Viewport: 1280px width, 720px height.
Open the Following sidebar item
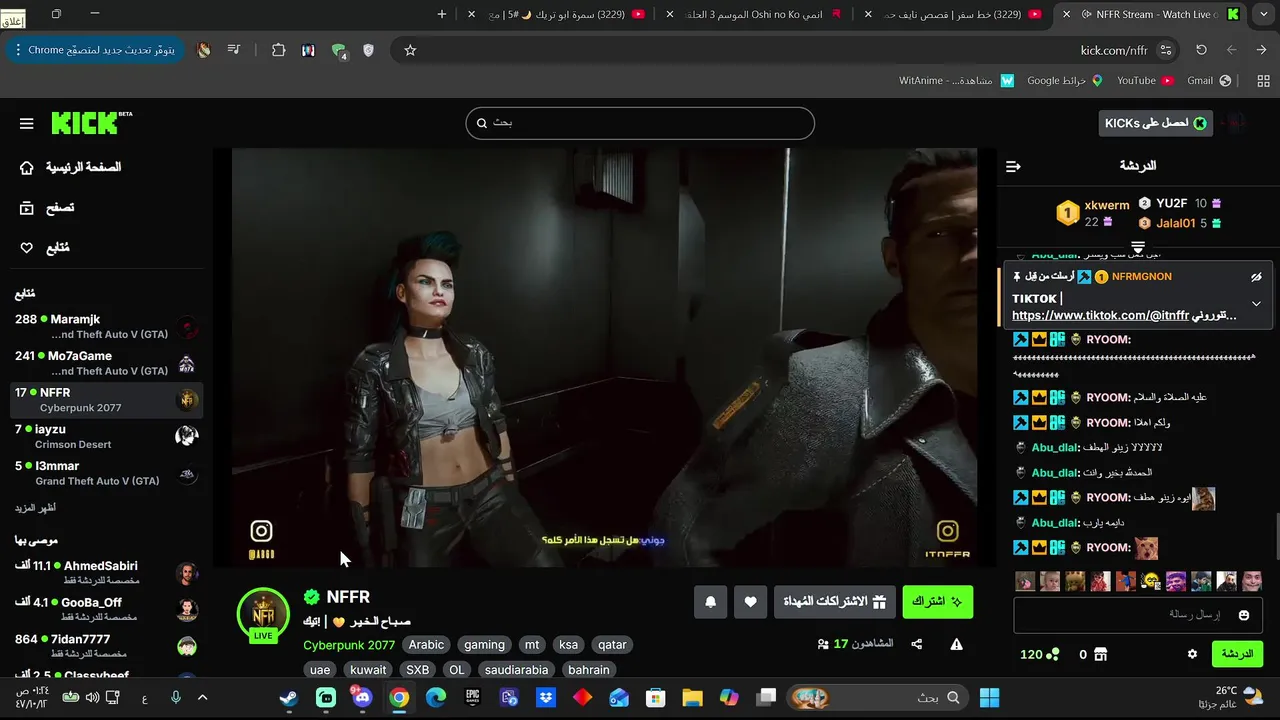(x=45, y=248)
